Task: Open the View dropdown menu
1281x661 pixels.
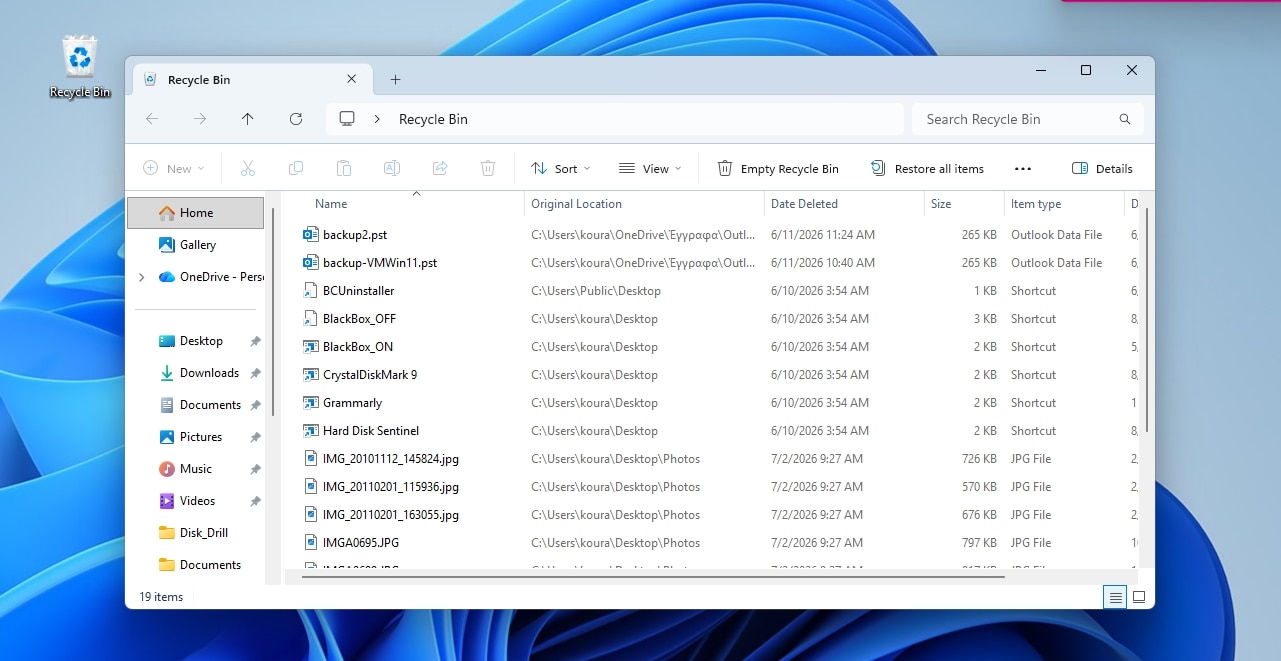Action: coord(650,168)
